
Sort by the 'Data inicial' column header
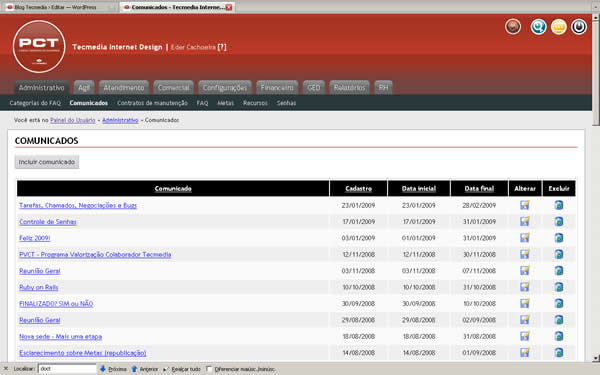click(x=419, y=189)
